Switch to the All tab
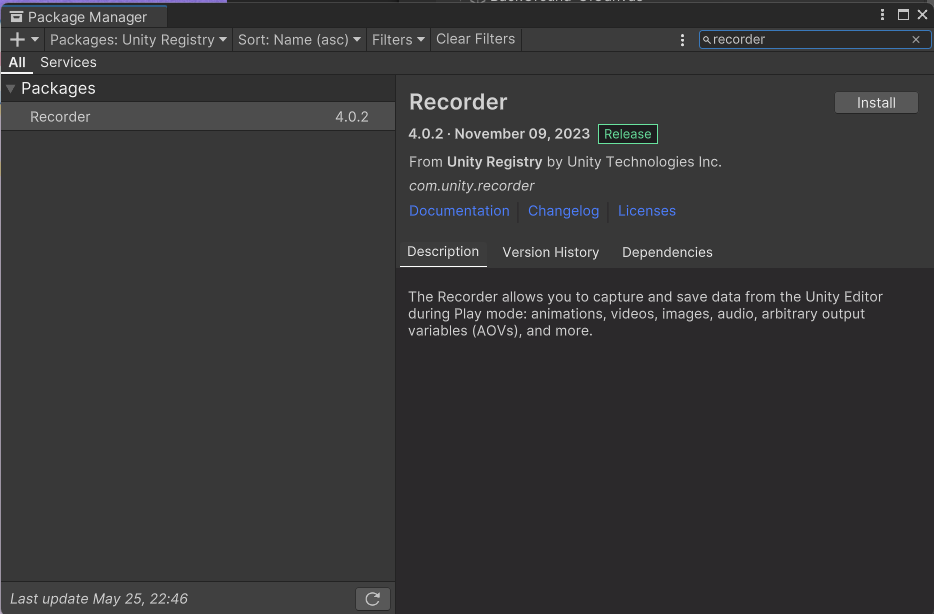 [17, 63]
